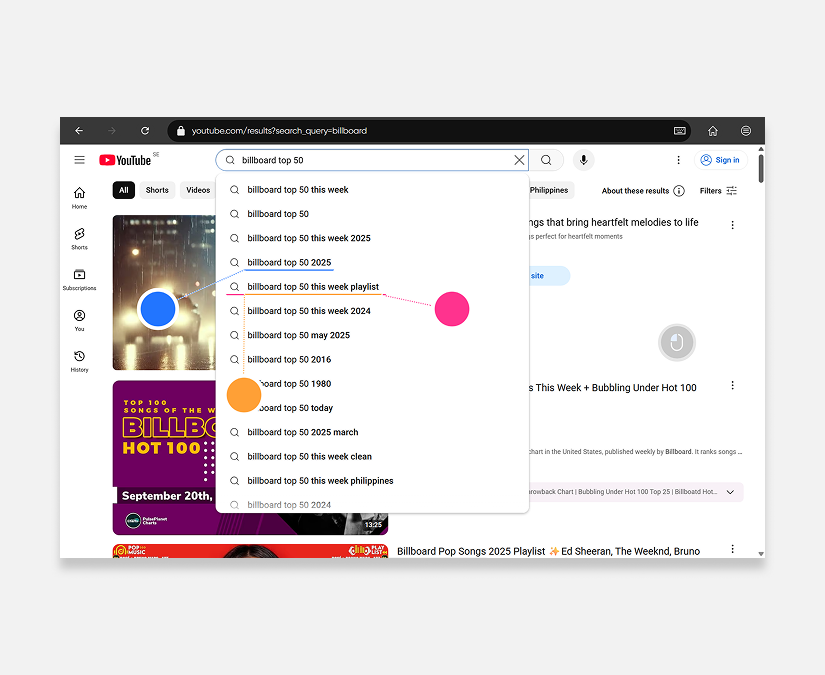Screen dimensions: 825x675
Task: Open more options on the Billboard Pop Songs result
Action: click(x=733, y=550)
